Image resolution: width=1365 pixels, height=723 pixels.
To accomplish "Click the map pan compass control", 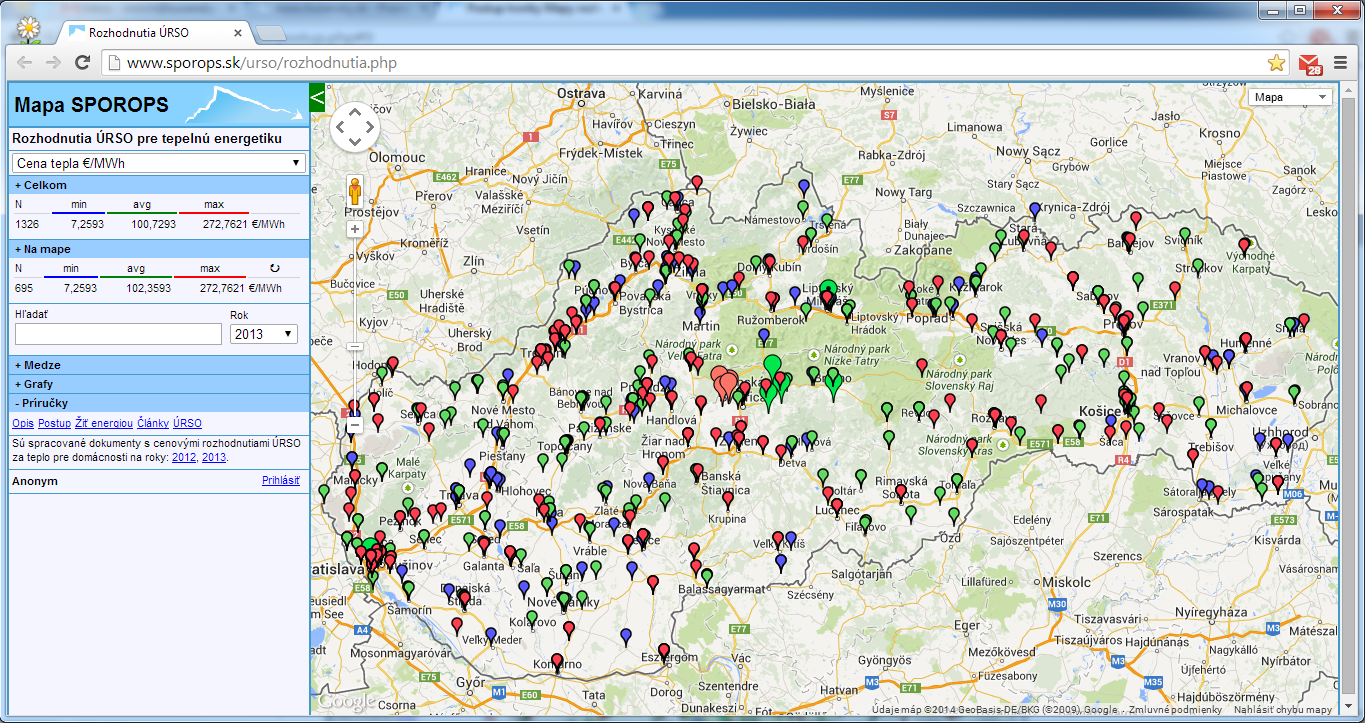I will click(x=355, y=127).
